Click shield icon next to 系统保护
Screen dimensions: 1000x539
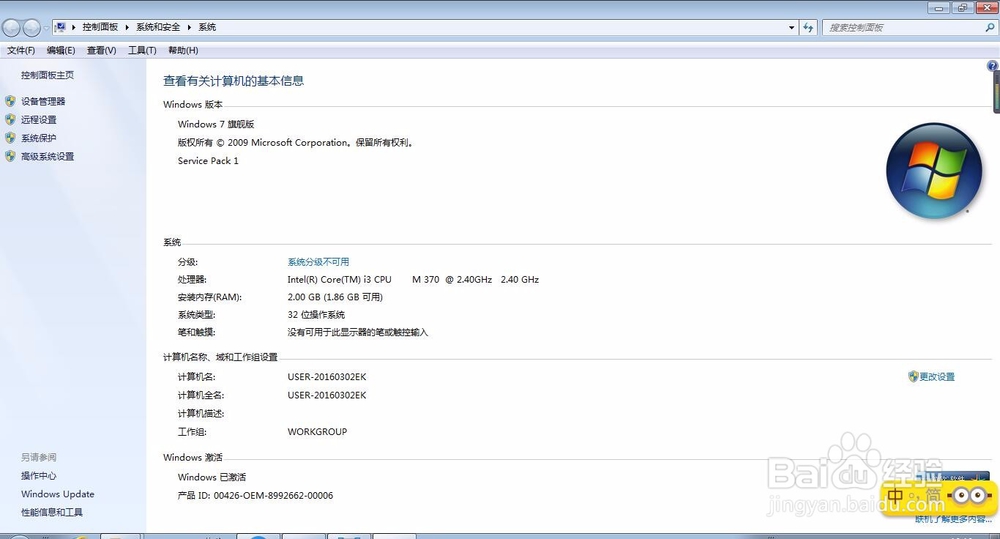coord(10,138)
